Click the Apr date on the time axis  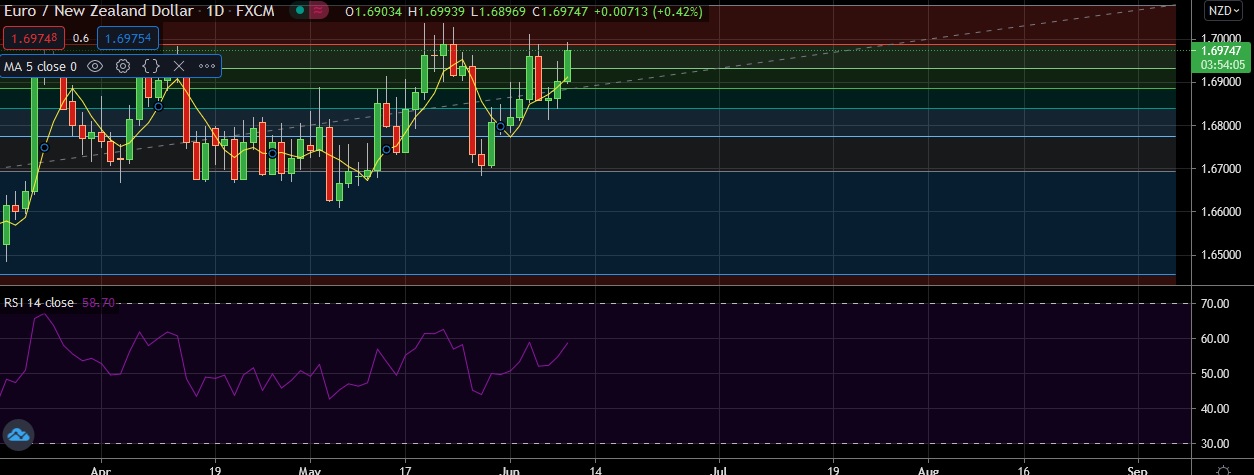click(x=99, y=468)
